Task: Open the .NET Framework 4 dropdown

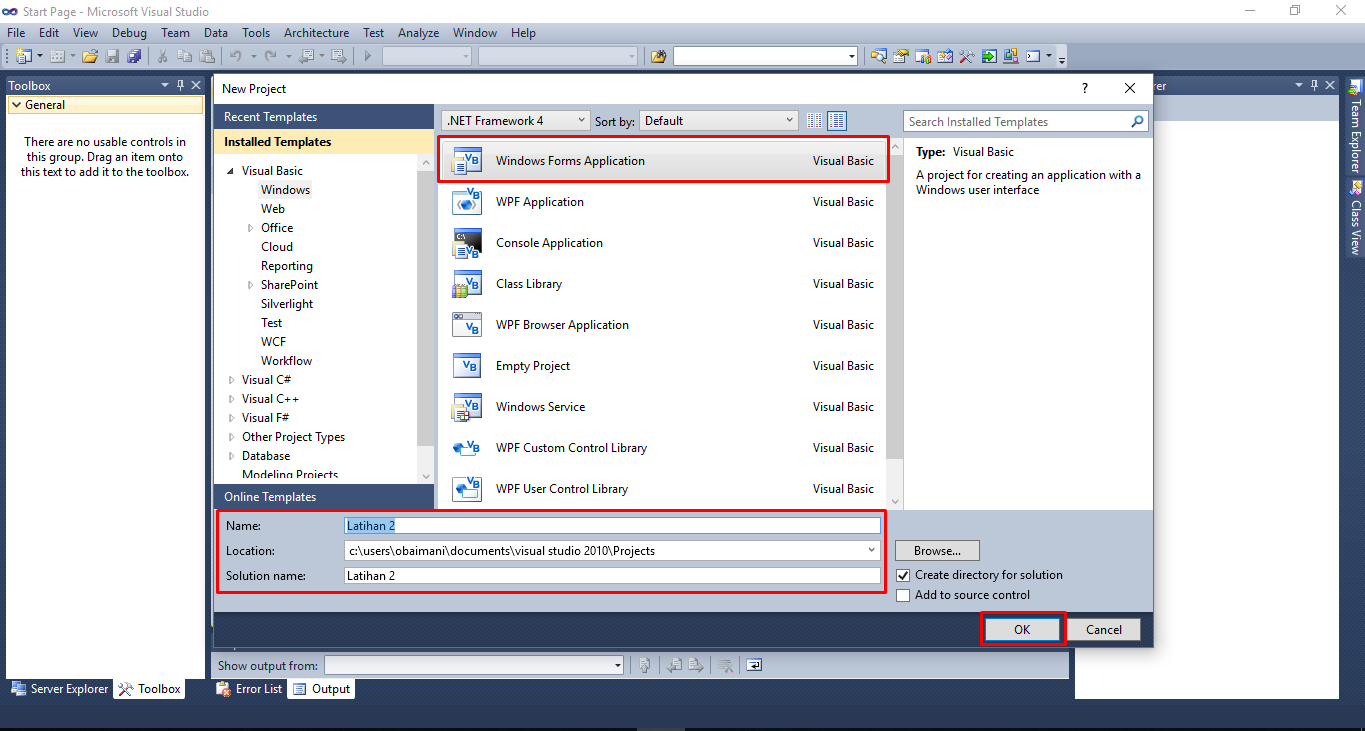Action: pyautogui.click(x=515, y=121)
